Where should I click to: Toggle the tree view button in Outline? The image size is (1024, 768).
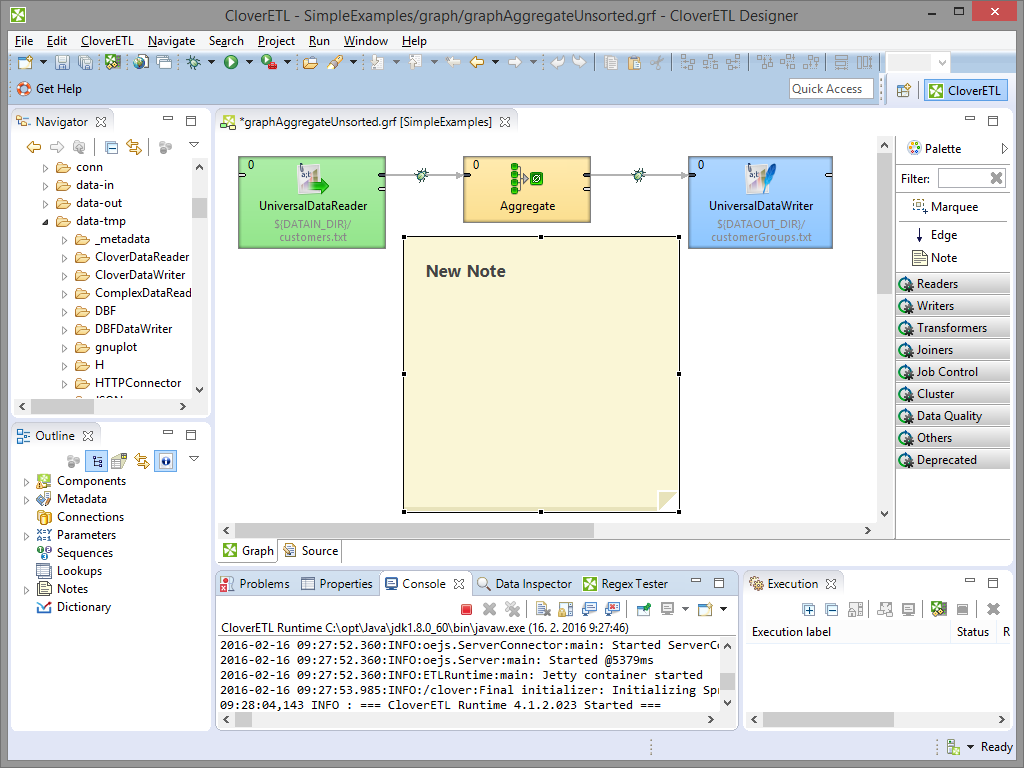(x=97, y=461)
